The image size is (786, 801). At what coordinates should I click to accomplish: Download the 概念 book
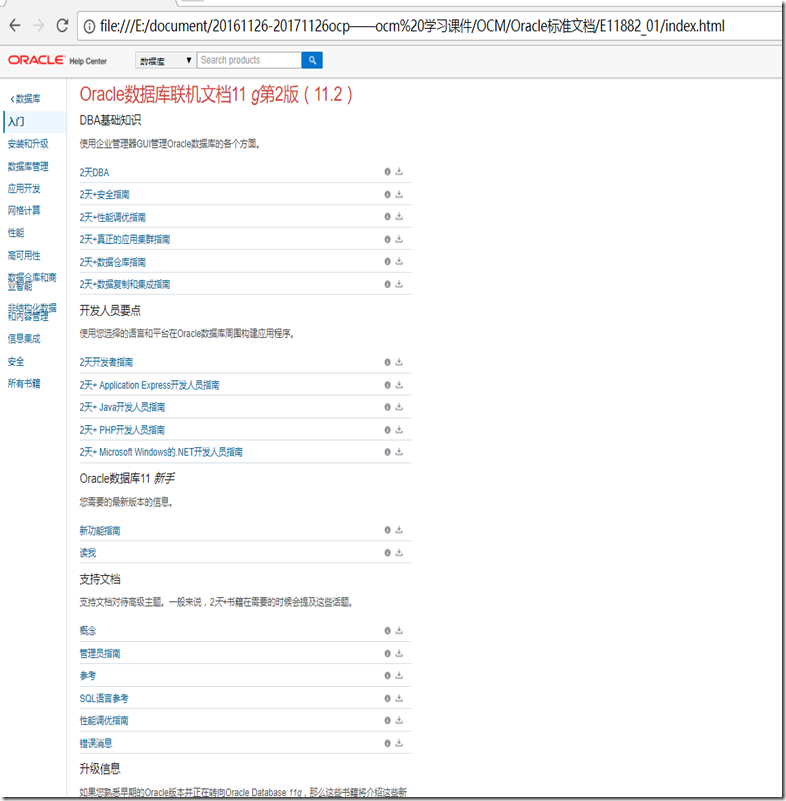399,631
